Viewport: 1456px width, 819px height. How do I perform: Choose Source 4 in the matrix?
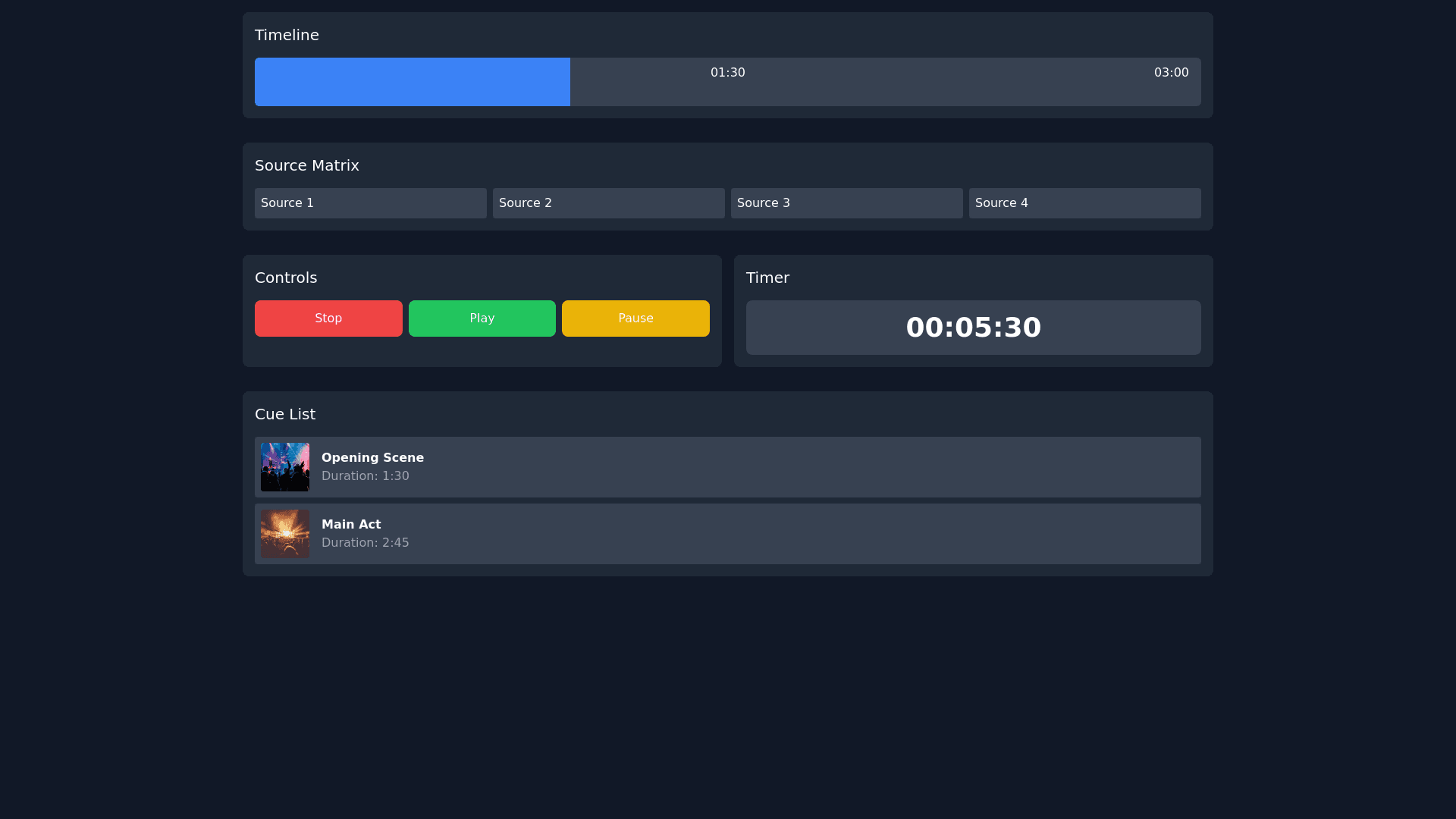point(1084,203)
